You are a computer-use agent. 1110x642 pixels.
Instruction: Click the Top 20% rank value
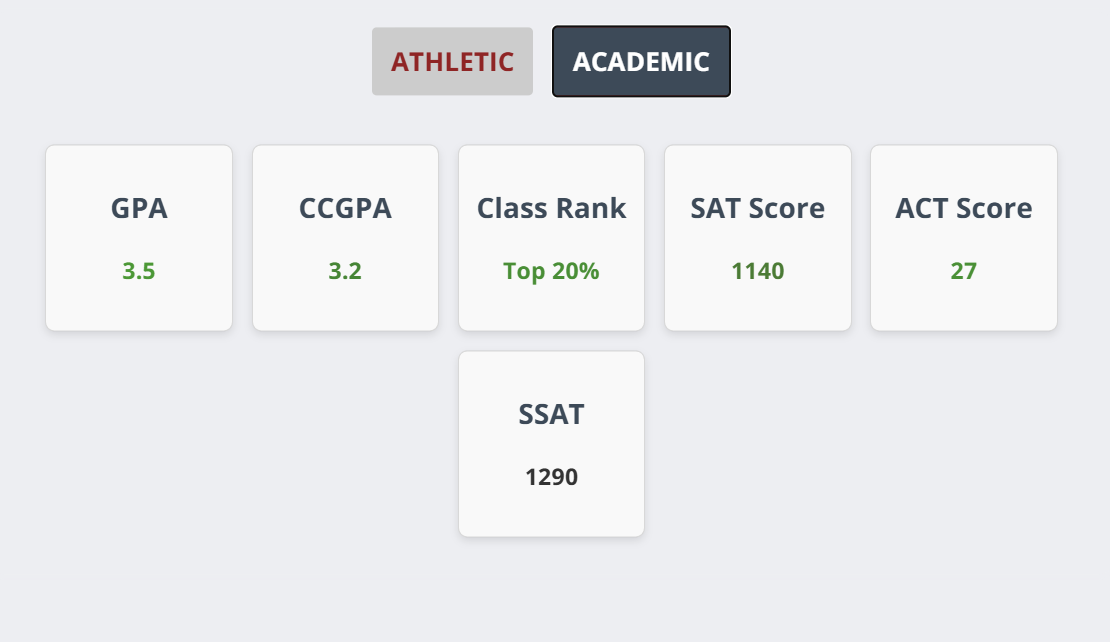551,271
